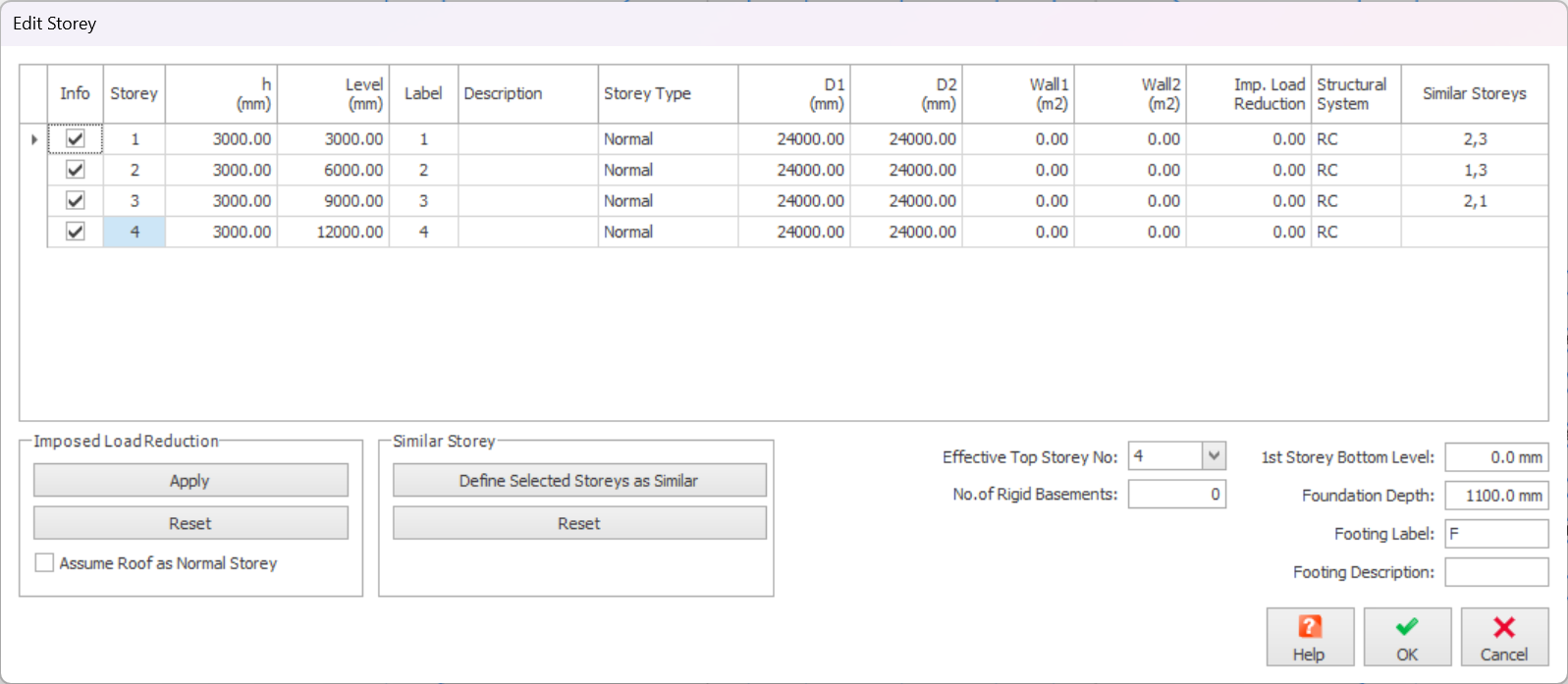Toggle the Info checkbox for storey 4
This screenshot has width=1568, height=684.
point(76,232)
